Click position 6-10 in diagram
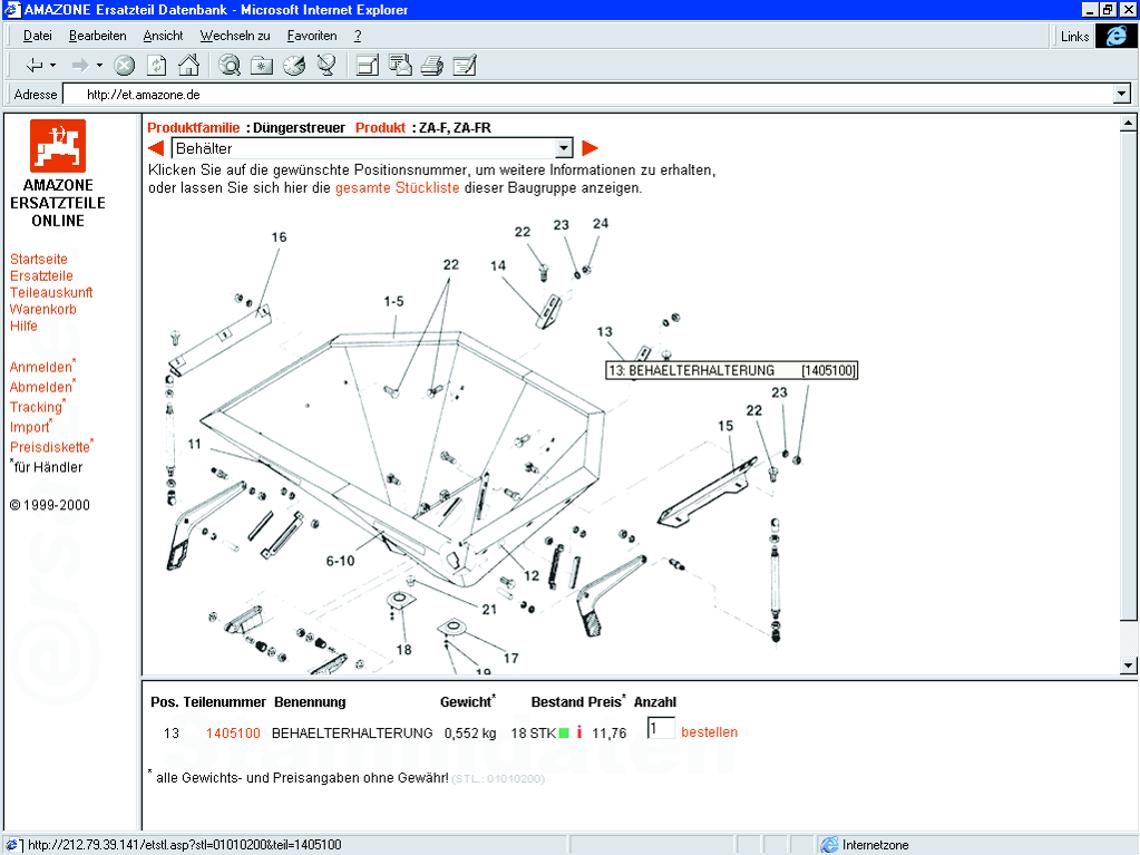 (x=340, y=561)
